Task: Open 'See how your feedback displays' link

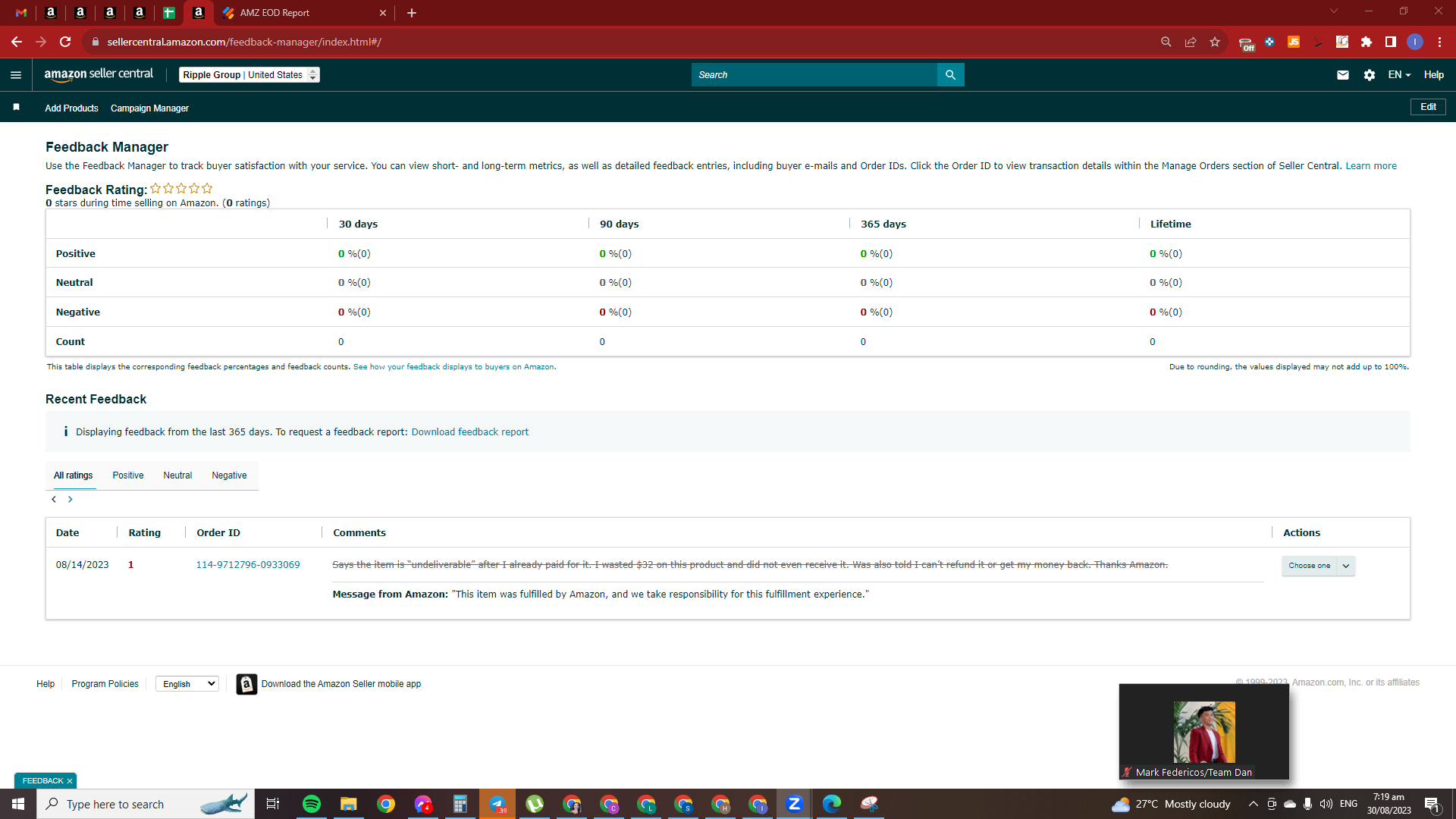Action: pyautogui.click(x=453, y=367)
